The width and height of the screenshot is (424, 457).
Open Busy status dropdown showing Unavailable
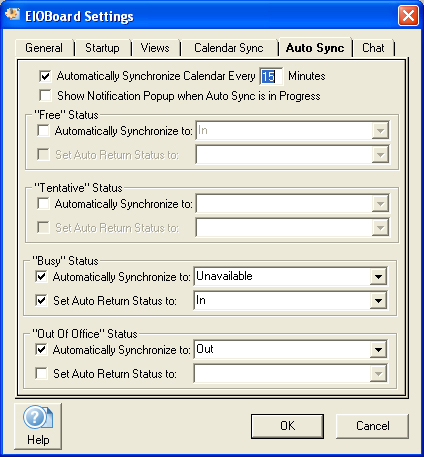378,277
